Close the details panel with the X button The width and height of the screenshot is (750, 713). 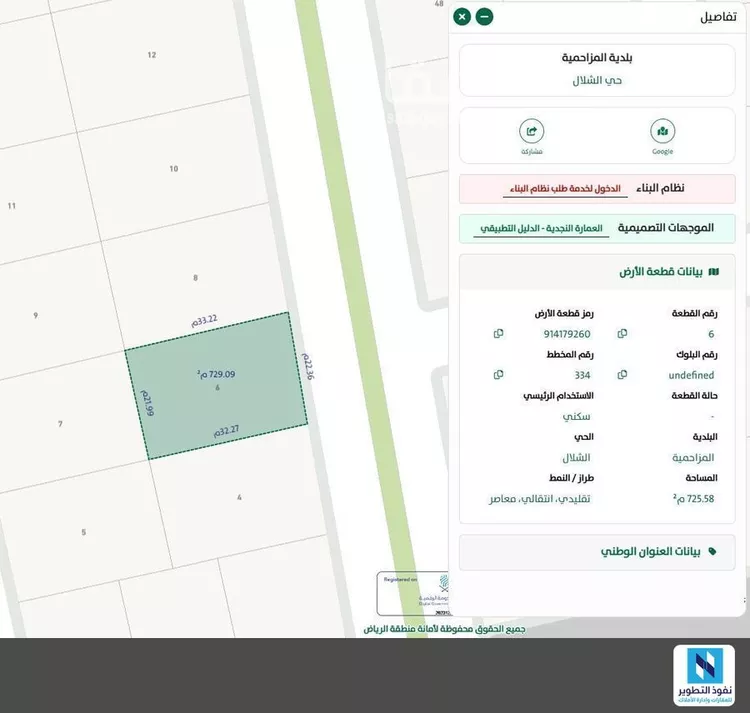462,17
